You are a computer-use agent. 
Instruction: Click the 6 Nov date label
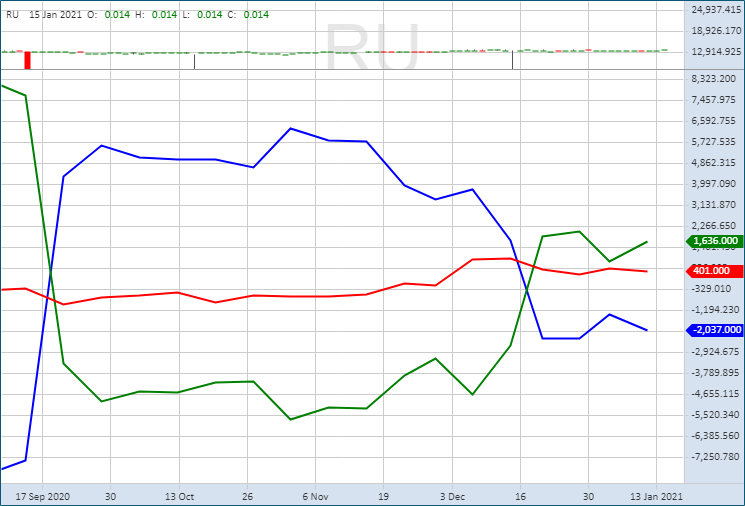315,496
